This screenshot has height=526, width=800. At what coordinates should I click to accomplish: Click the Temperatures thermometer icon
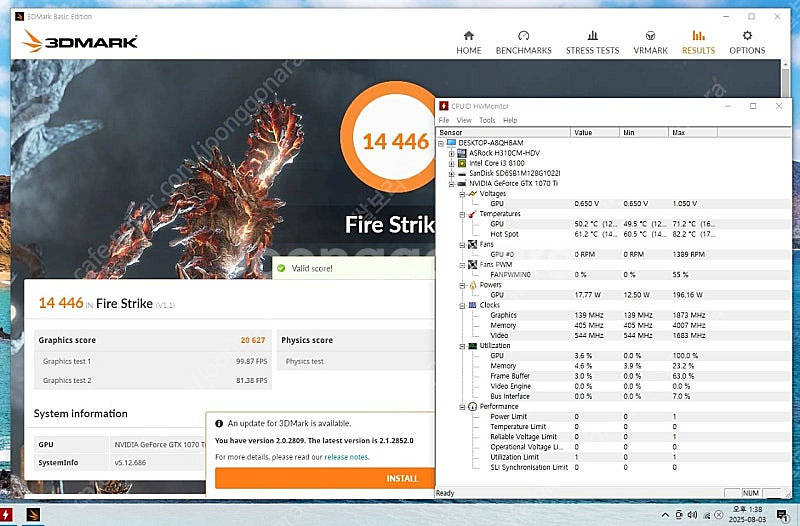[x=472, y=214]
